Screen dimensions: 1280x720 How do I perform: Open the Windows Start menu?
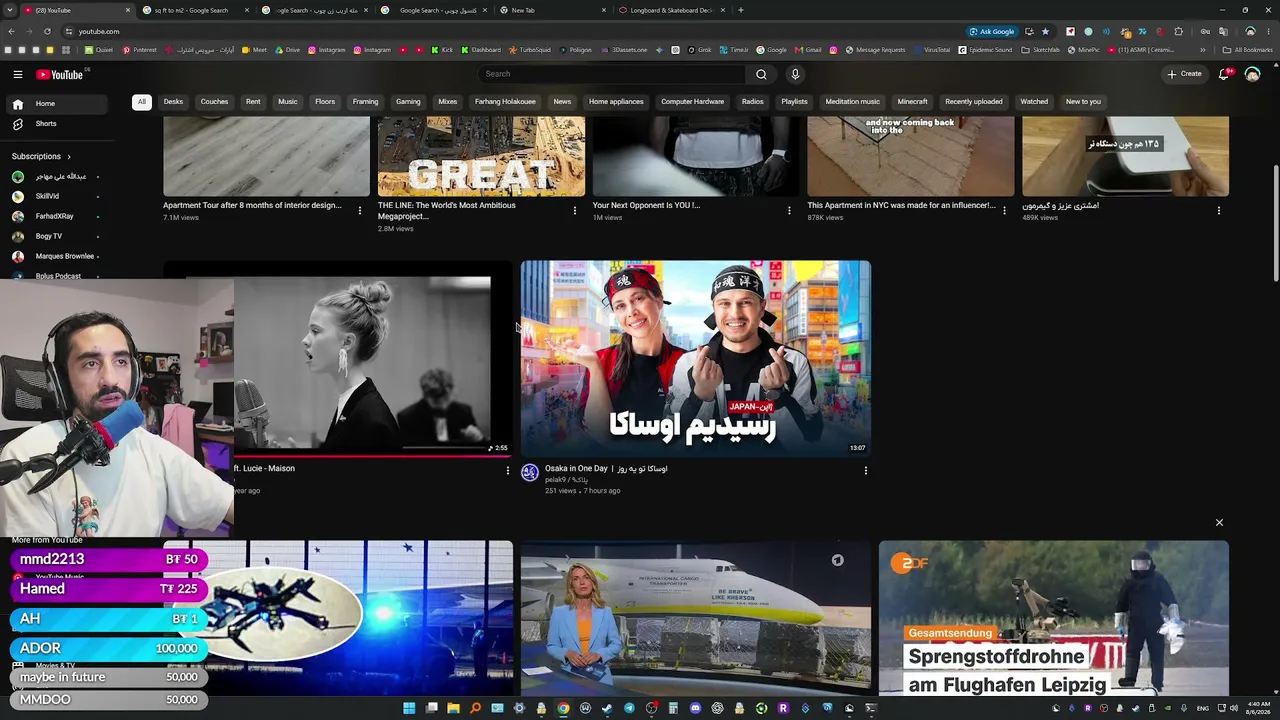(x=409, y=708)
